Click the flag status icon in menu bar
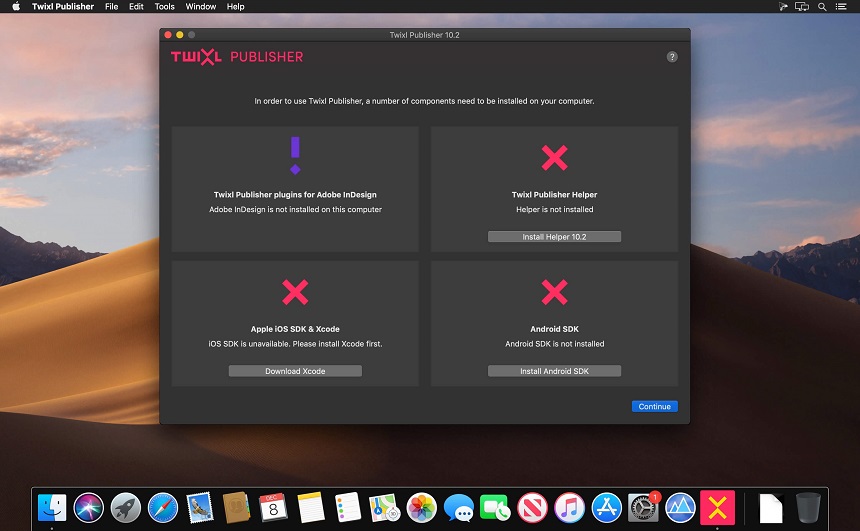The height and width of the screenshot is (531, 860). tap(783, 7)
